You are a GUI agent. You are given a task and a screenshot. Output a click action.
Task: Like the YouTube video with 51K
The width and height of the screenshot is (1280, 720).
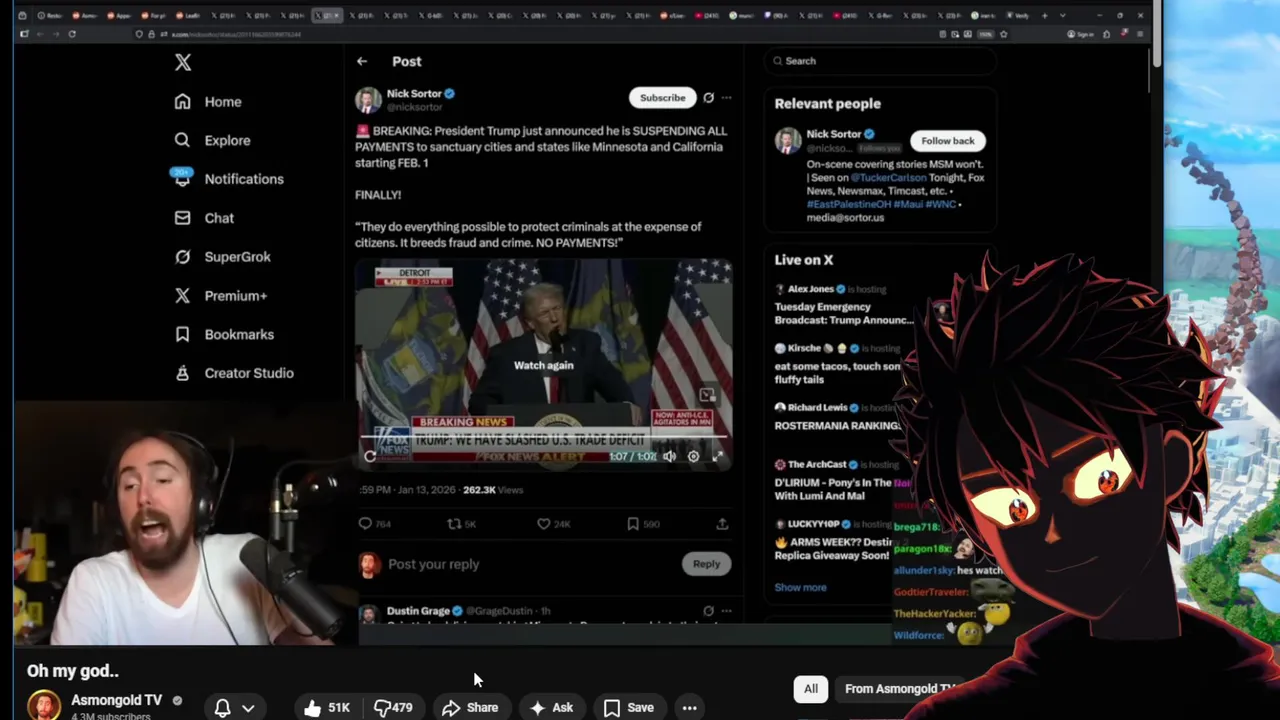326,708
